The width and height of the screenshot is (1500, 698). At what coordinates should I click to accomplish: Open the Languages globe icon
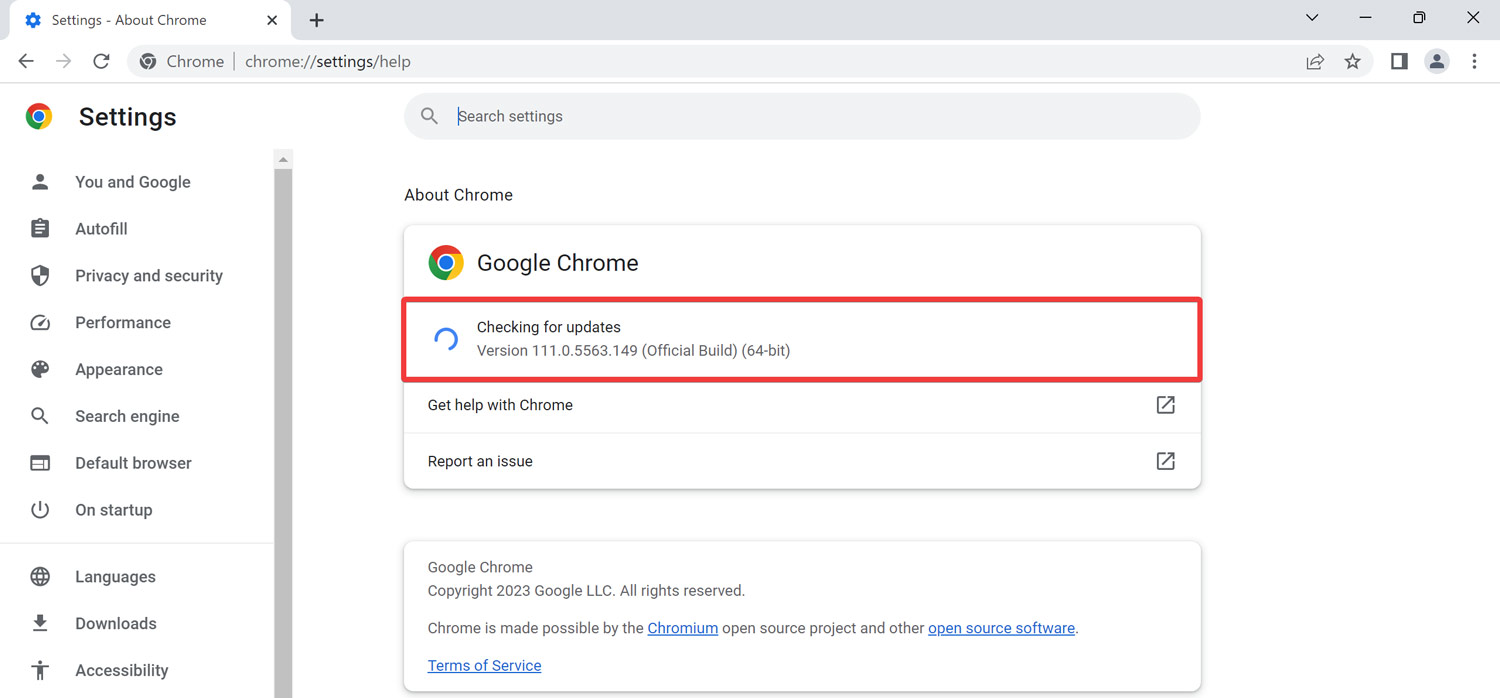(x=40, y=576)
